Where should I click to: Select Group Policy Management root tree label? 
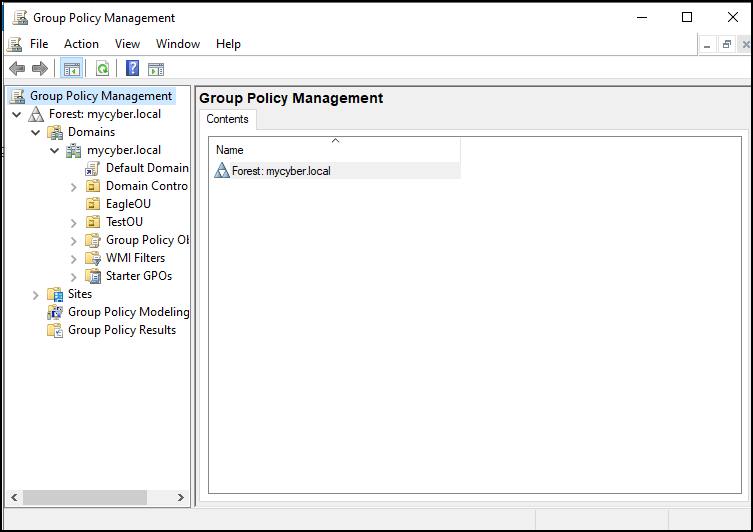pos(101,96)
